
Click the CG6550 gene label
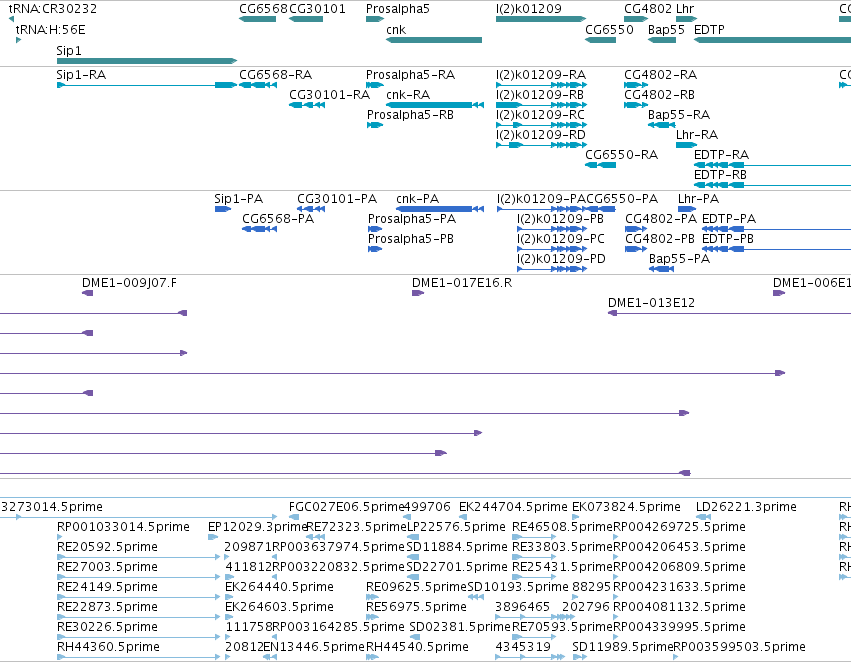click(x=609, y=29)
